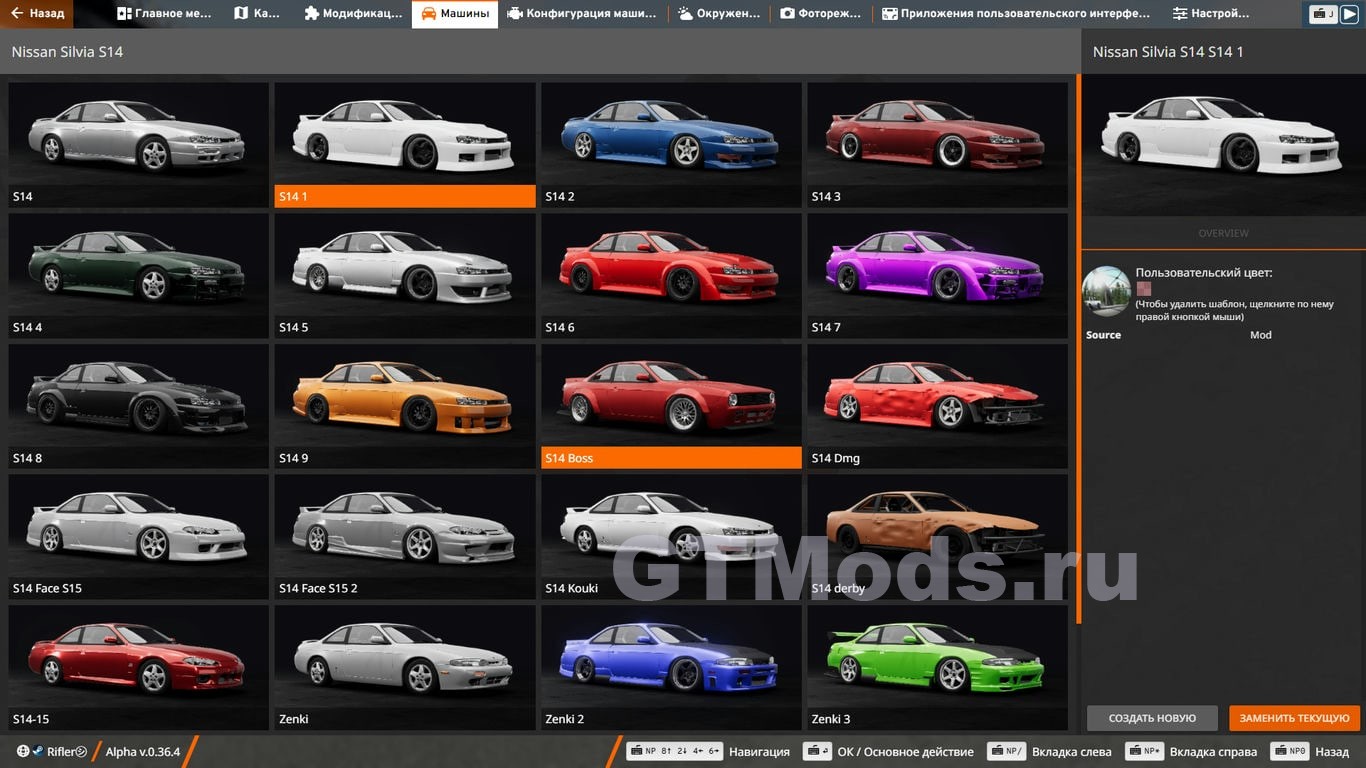Click the NP* key icon for Вкладка справа
This screenshot has height=768, width=1366.
(x=1144, y=751)
